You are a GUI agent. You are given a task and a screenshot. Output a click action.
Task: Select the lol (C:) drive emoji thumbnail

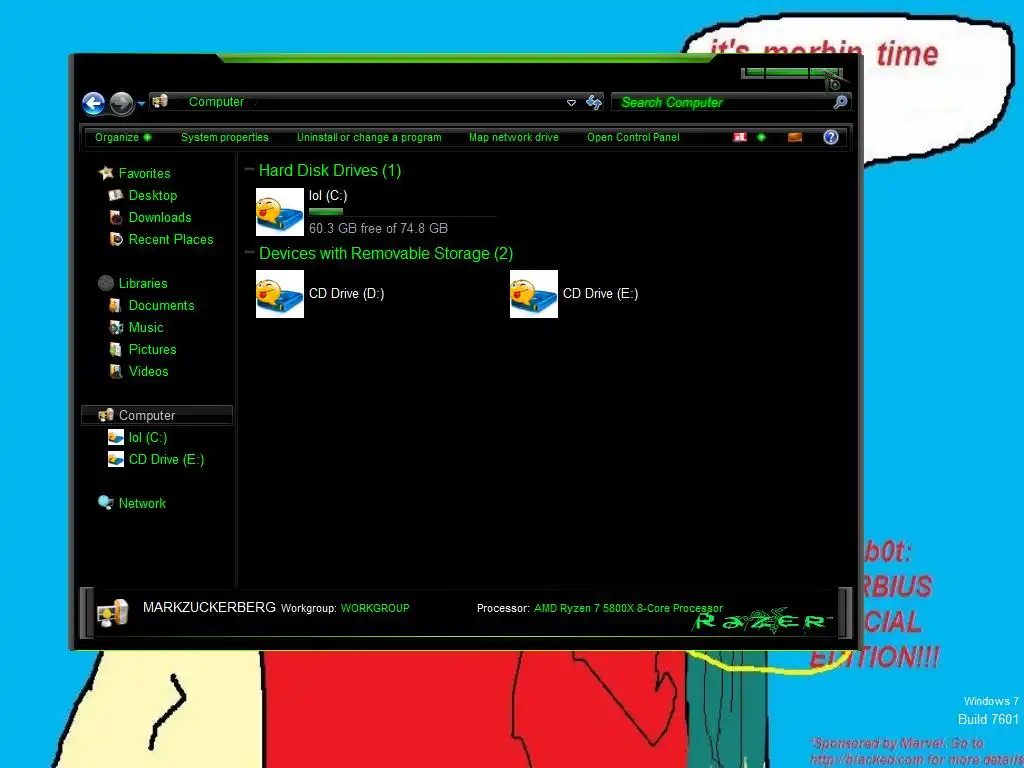(x=280, y=212)
